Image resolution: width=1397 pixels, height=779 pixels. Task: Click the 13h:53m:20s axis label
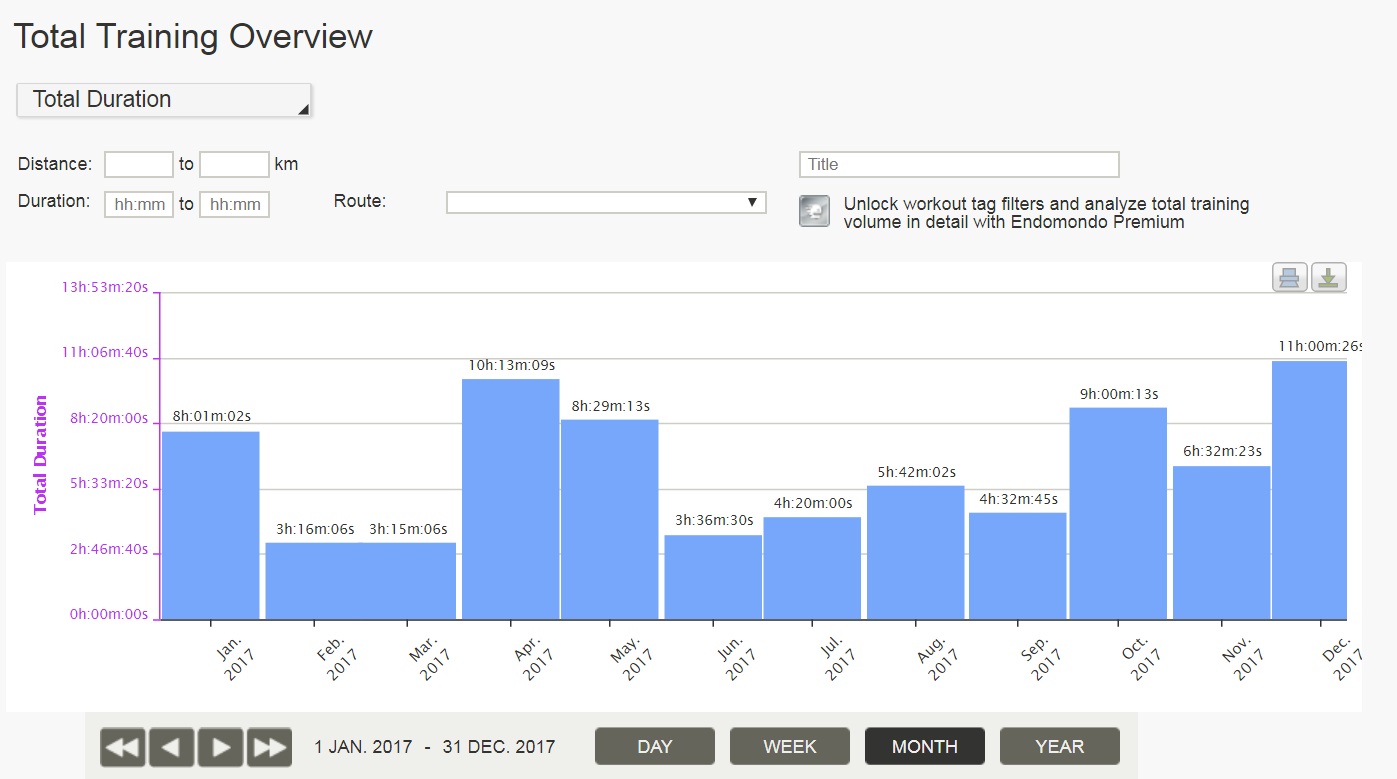[105, 287]
